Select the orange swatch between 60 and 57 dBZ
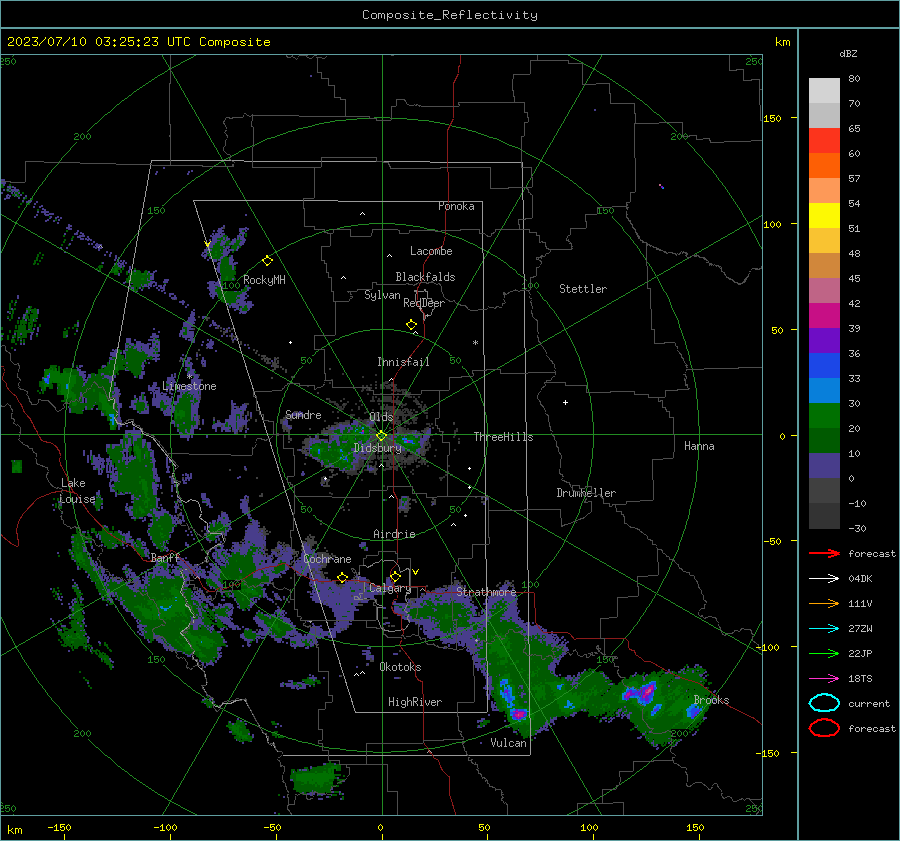The height and width of the screenshot is (841, 900). point(824,166)
